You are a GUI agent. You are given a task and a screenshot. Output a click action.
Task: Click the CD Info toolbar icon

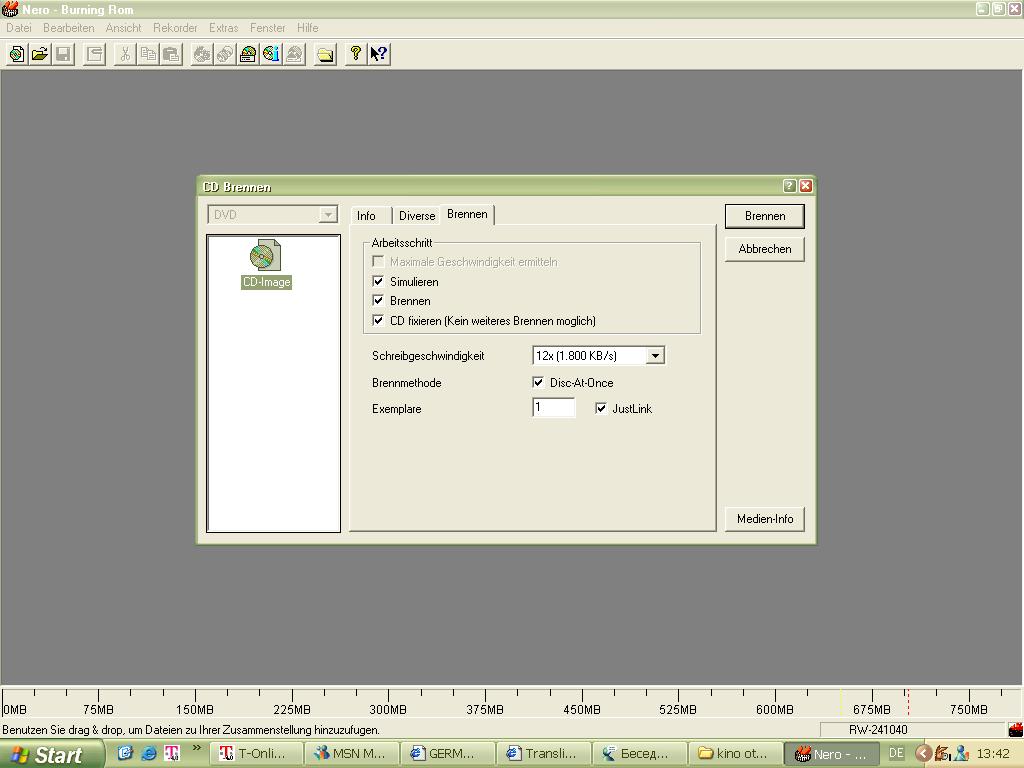271,54
